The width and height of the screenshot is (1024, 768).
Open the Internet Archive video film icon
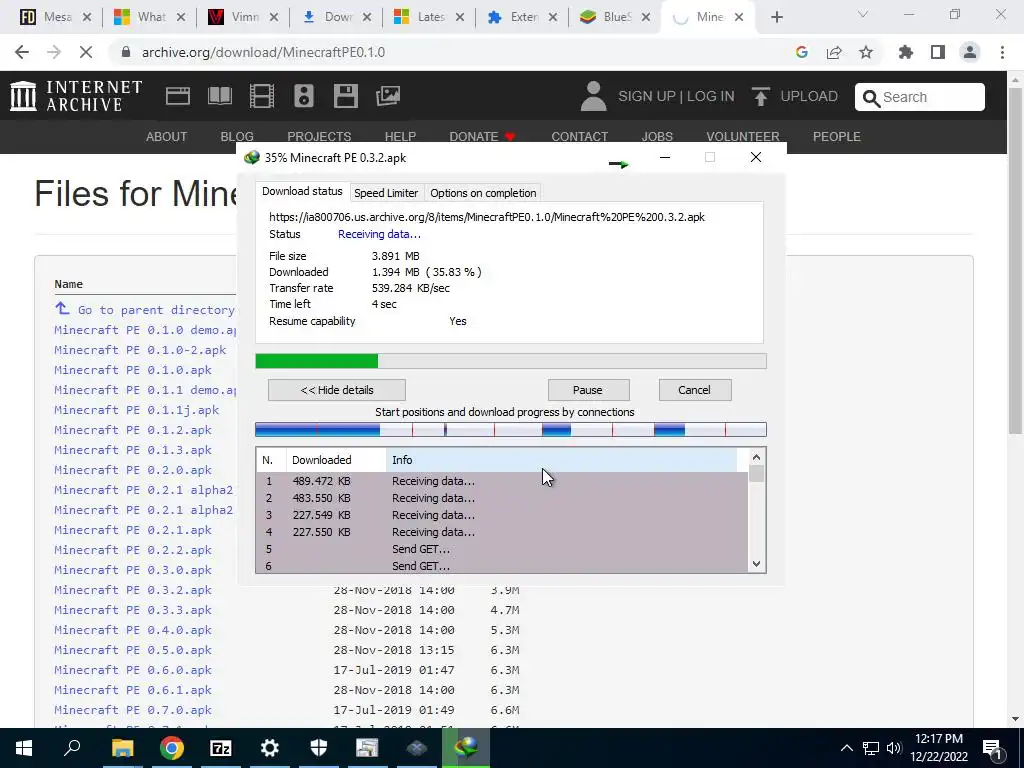click(262, 96)
